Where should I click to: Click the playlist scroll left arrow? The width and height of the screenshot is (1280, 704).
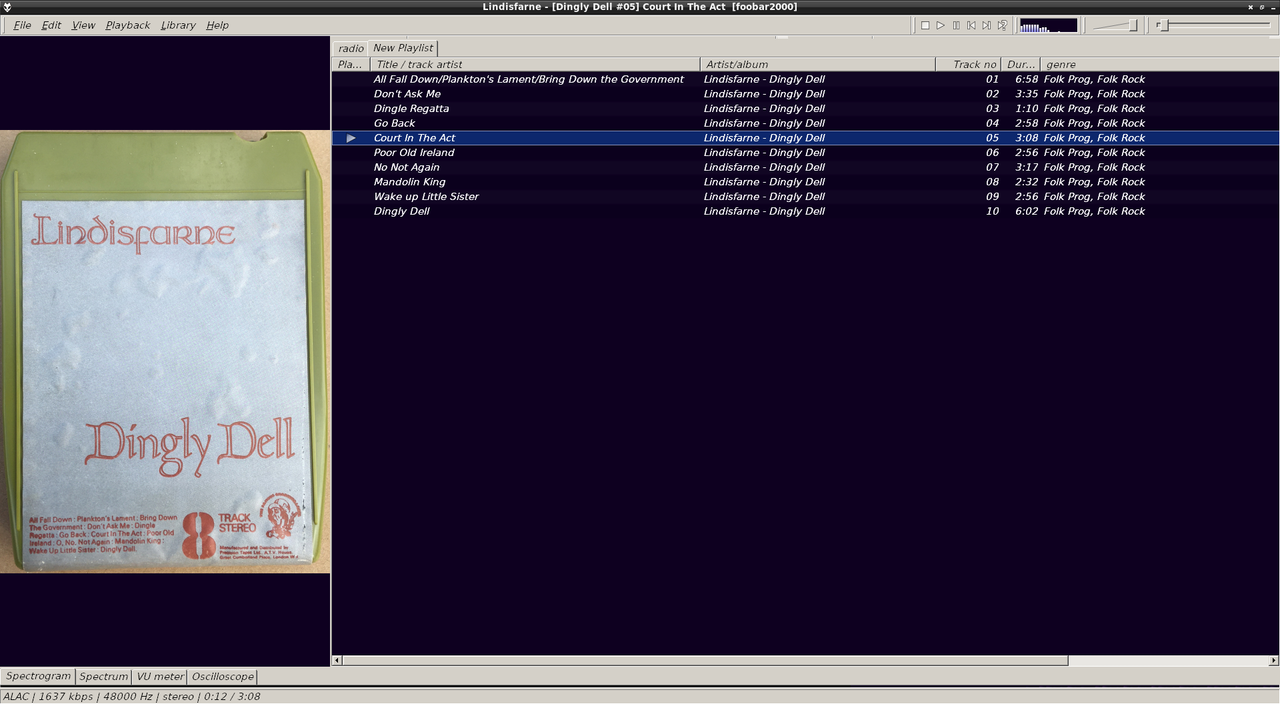coord(336,660)
